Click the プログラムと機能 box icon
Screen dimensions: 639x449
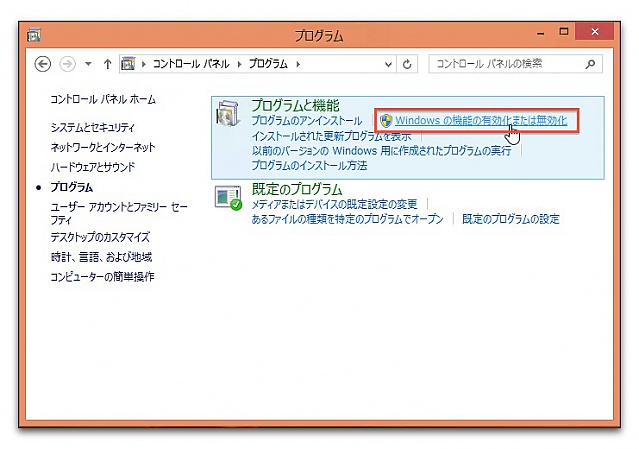coord(228,113)
